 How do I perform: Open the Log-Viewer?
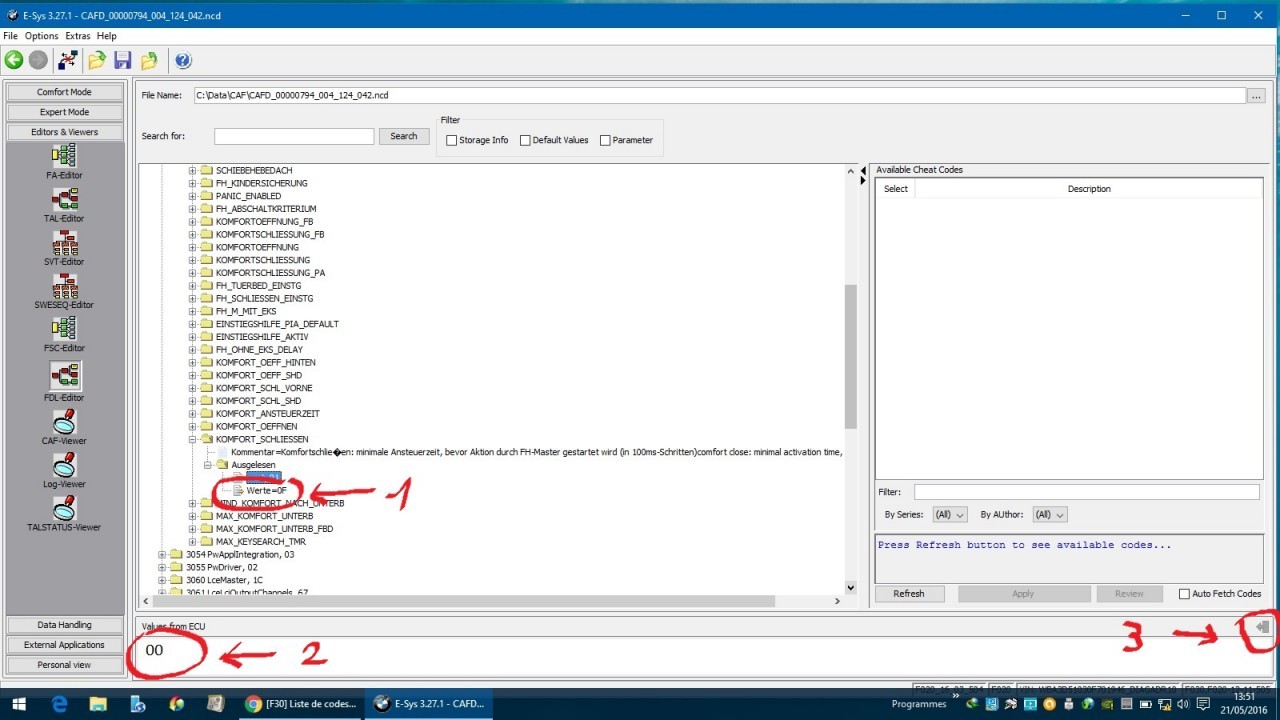pyautogui.click(x=65, y=471)
